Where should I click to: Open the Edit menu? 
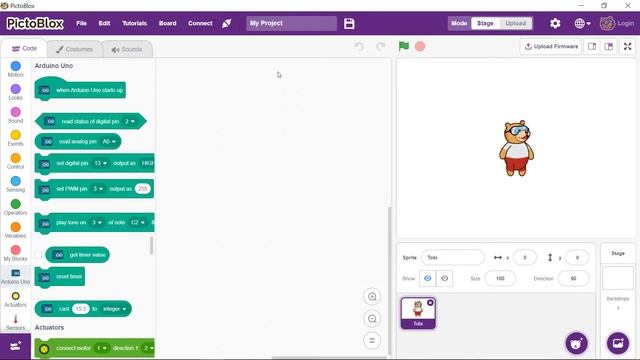click(x=104, y=23)
